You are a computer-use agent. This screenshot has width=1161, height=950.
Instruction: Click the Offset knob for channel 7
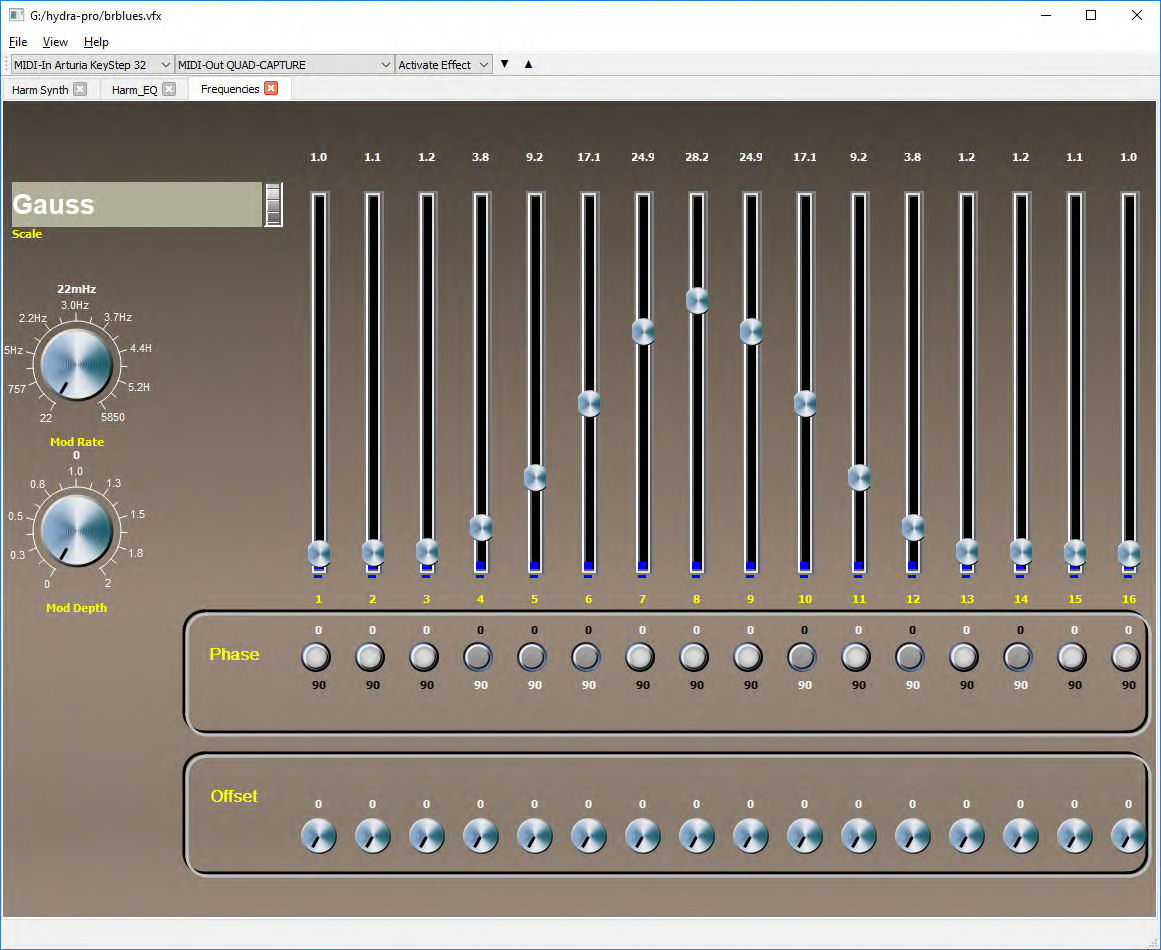click(643, 836)
